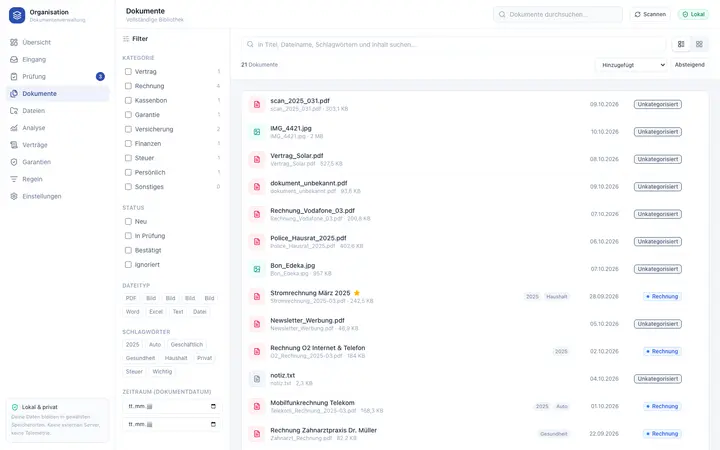Click the Regeln filter-lines icon

(x=14, y=179)
